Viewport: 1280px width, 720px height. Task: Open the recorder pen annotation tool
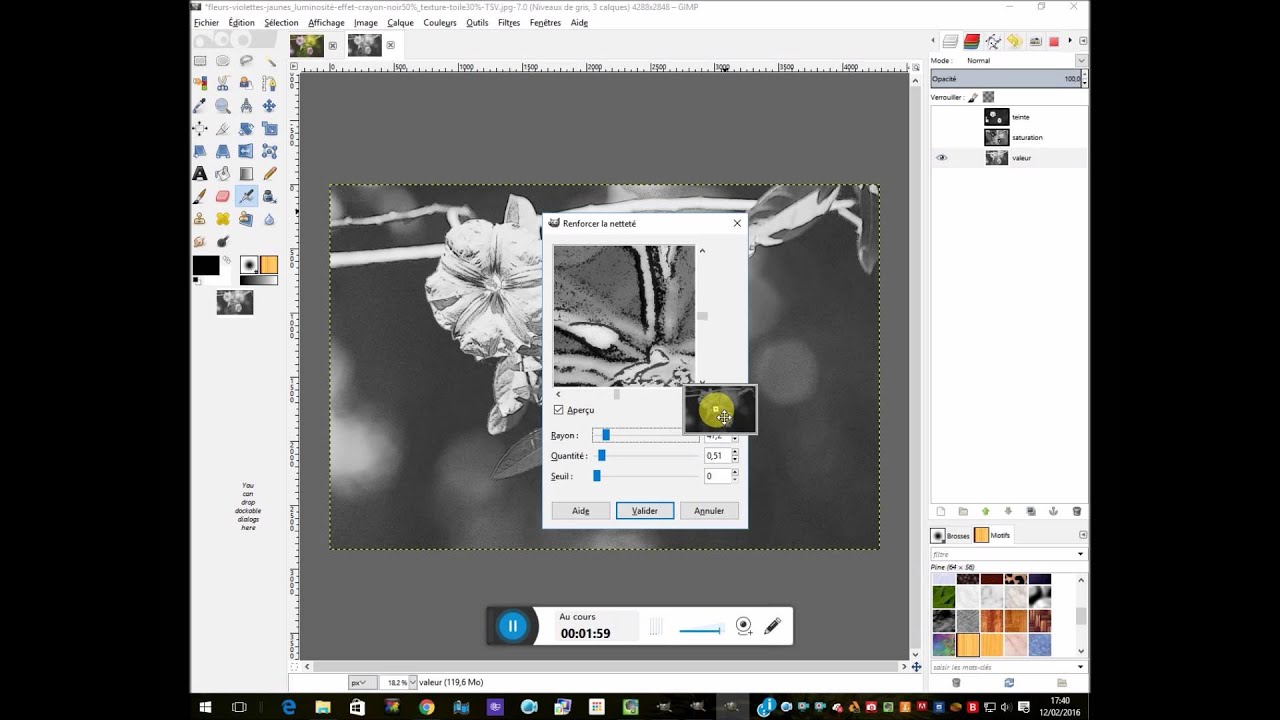772,626
